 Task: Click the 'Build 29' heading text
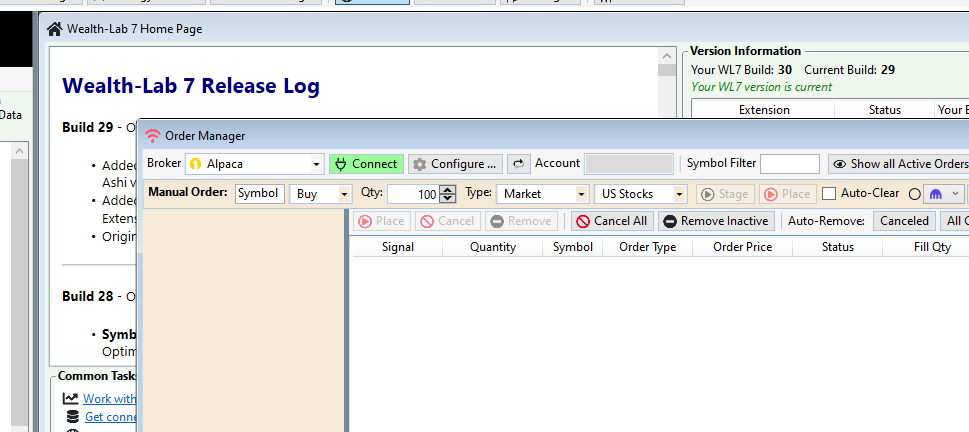[x=88, y=127]
